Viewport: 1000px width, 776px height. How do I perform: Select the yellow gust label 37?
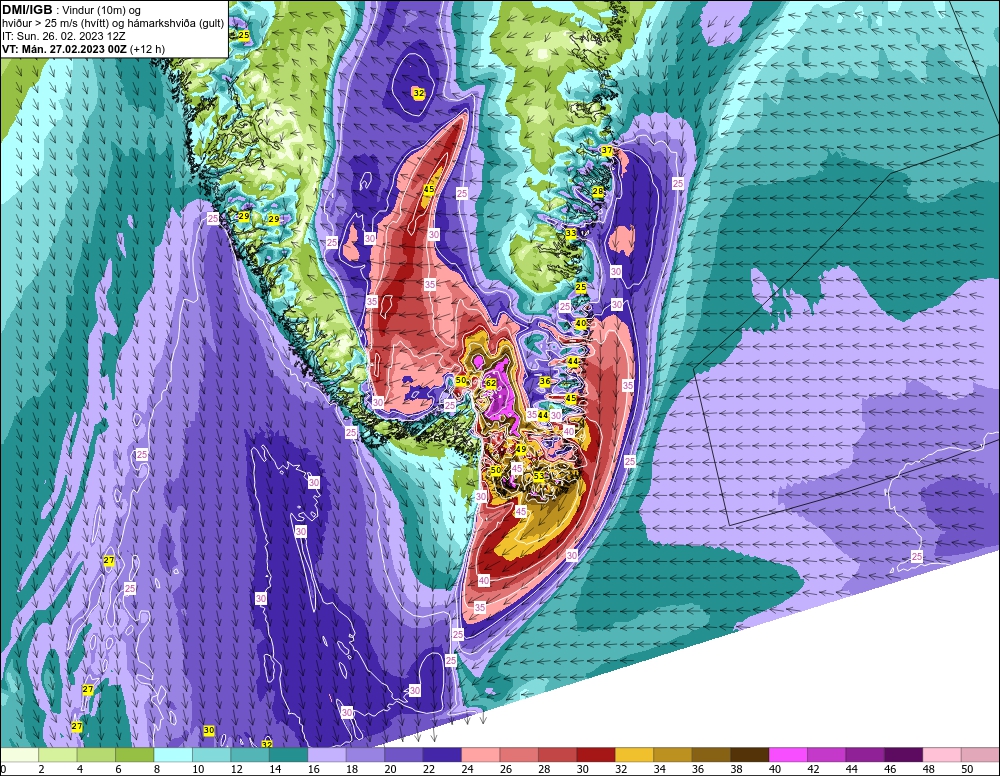coord(607,151)
